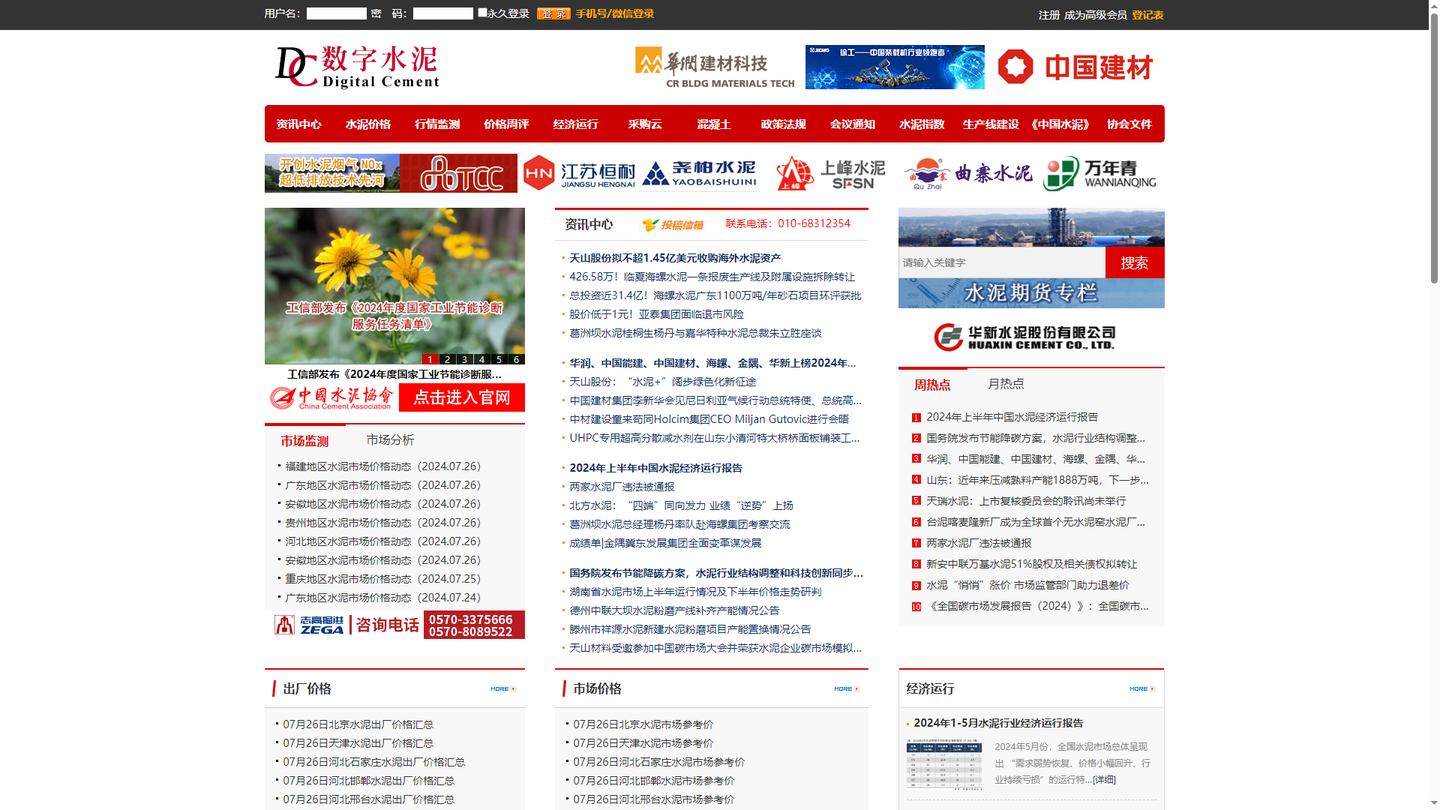The height and width of the screenshot is (810, 1440).
Task: Click the 登记表 link
Action: [1148, 15]
